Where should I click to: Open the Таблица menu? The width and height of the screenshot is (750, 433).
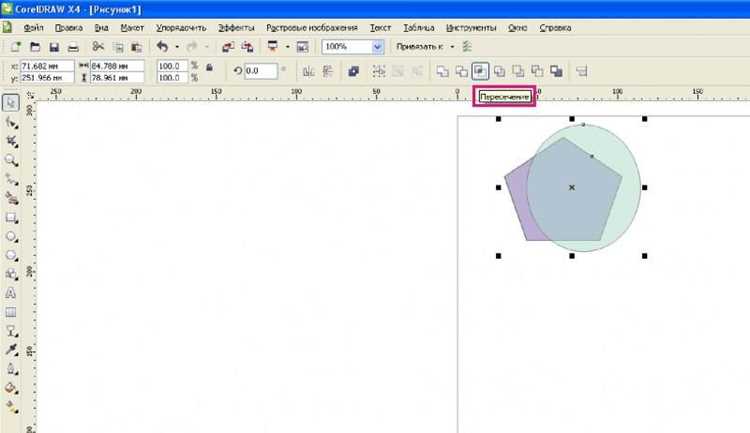[x=419, y=28]
